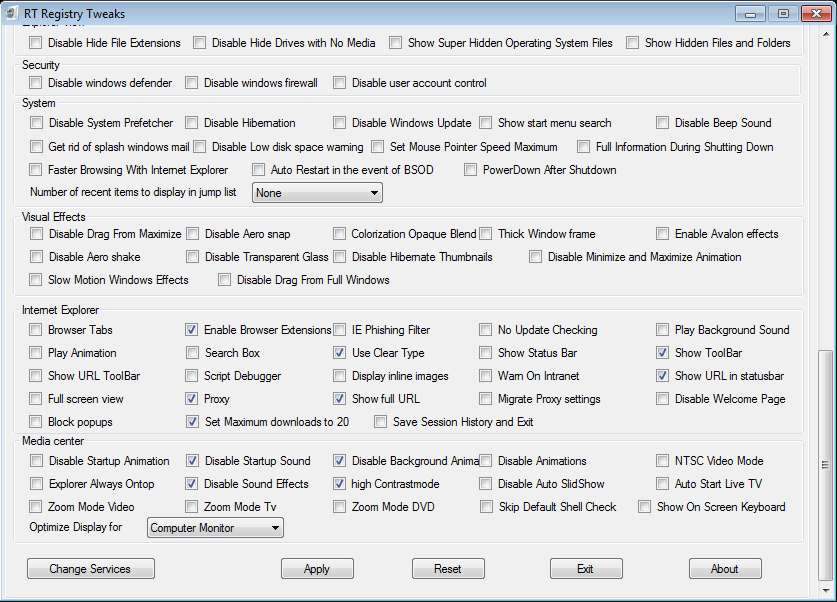This screenshot has width=837, height=602.
Task: Check Disable Transparent Glass
Action: tap(193, 257)
